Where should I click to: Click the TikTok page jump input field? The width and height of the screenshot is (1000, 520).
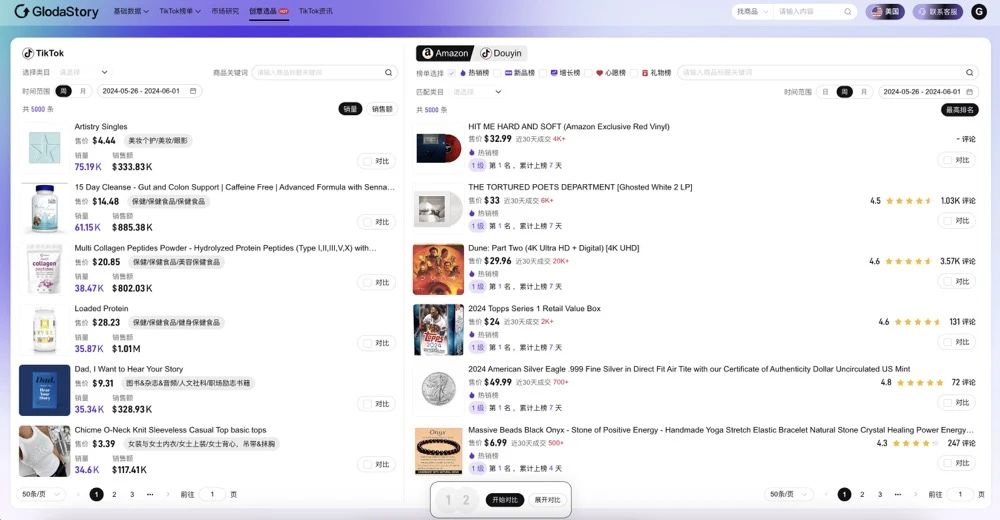pyautogui.click(x=212, y=494)
